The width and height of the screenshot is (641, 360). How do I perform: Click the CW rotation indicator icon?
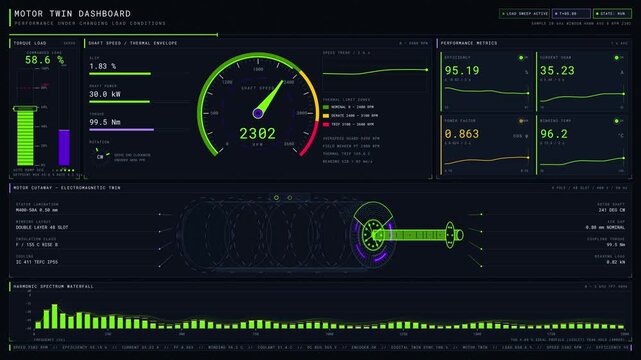(x=101, y=156)
